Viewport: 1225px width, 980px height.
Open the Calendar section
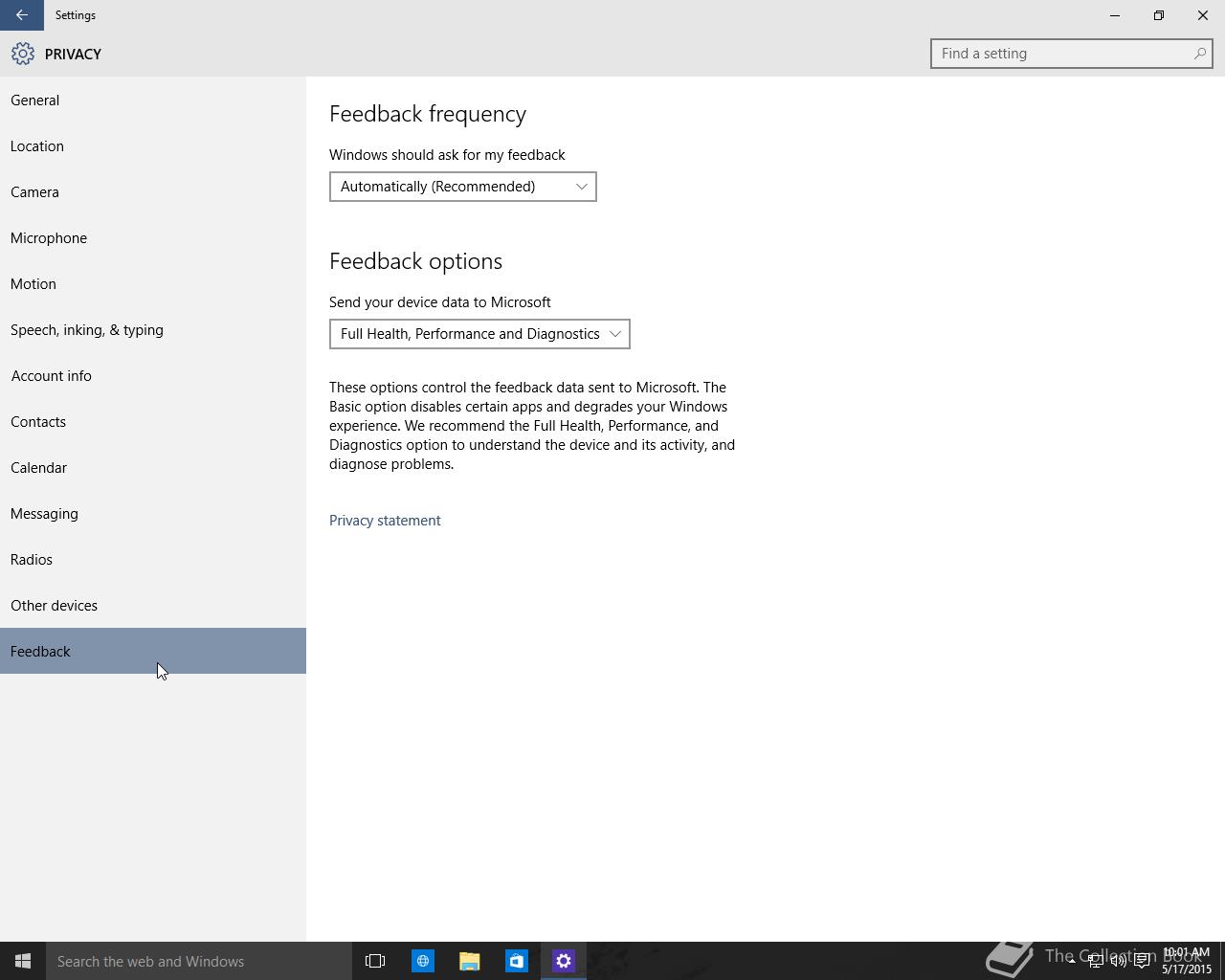coord(153,467)
